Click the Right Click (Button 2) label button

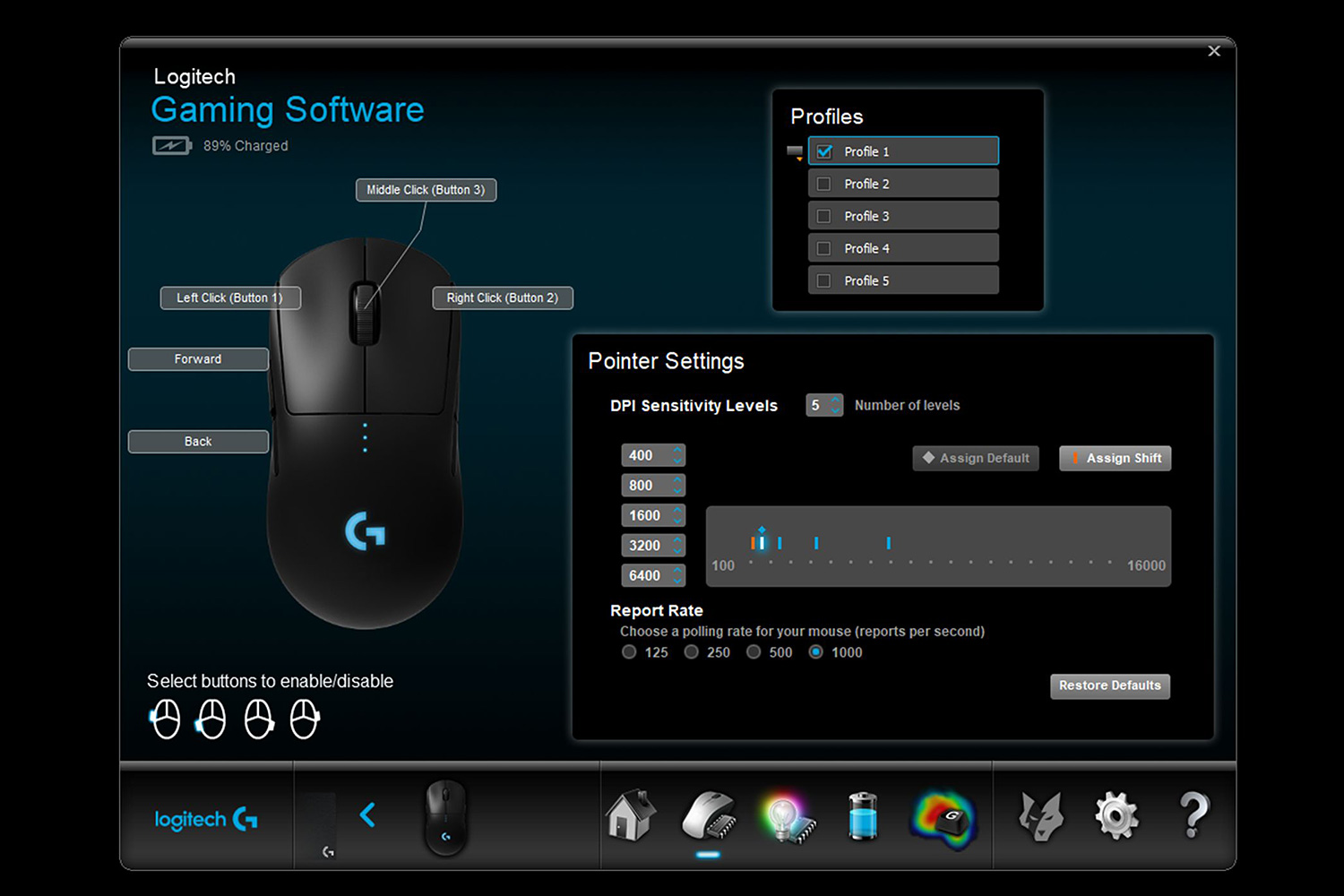(x=503, y=297)
